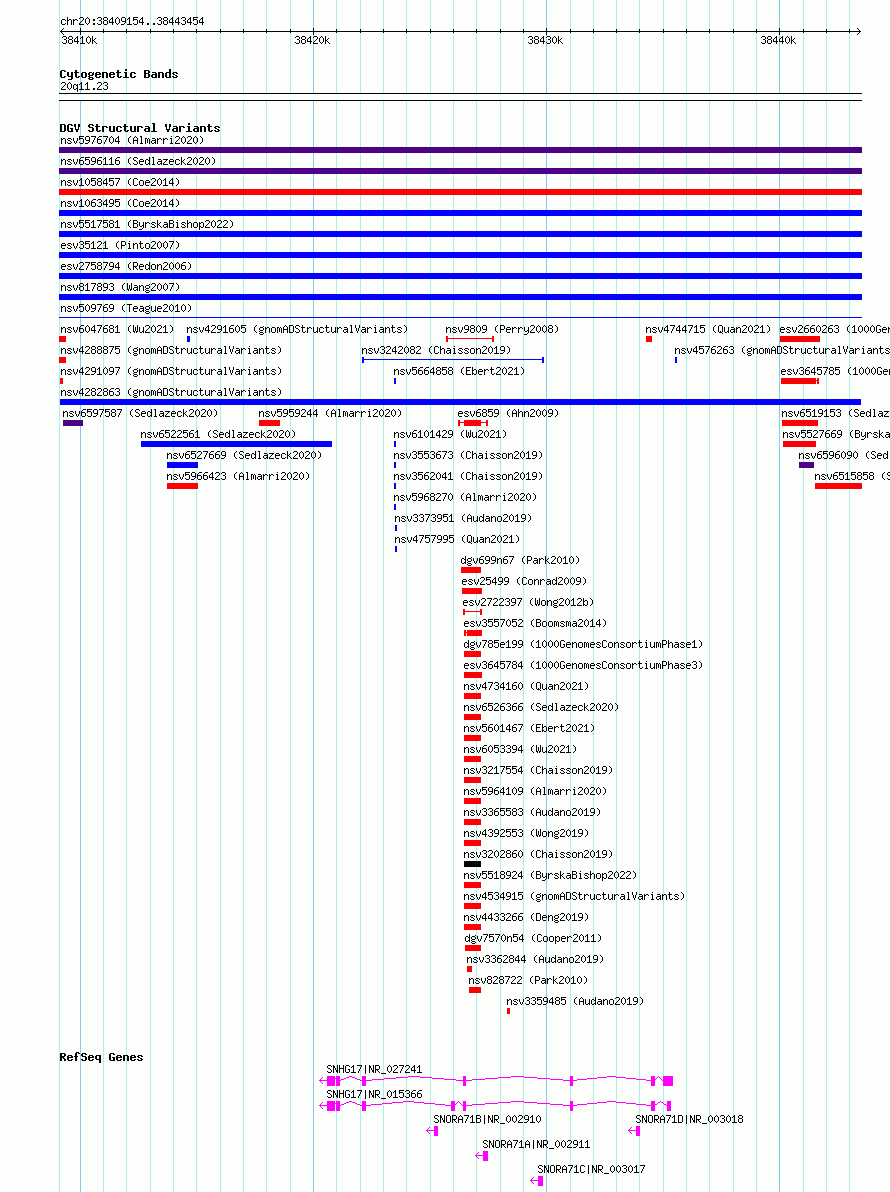This screenshot has height=1192, width=890.
Task: Click the nsv4576263 gnomAD variant label
Action: 782,350
